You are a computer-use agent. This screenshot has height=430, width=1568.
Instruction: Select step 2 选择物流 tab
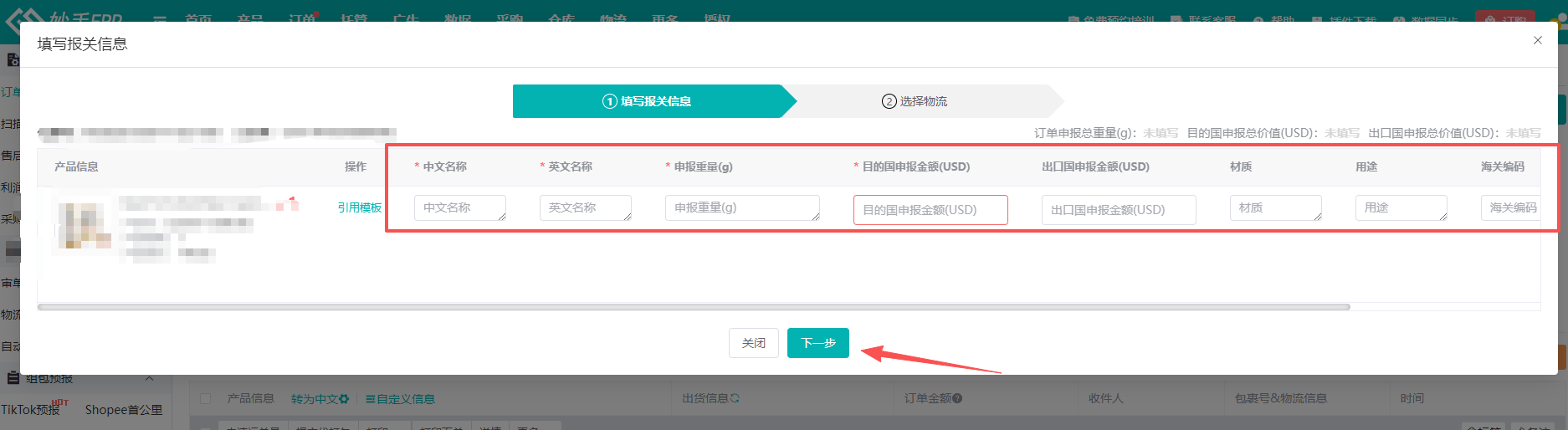[915, 101]
